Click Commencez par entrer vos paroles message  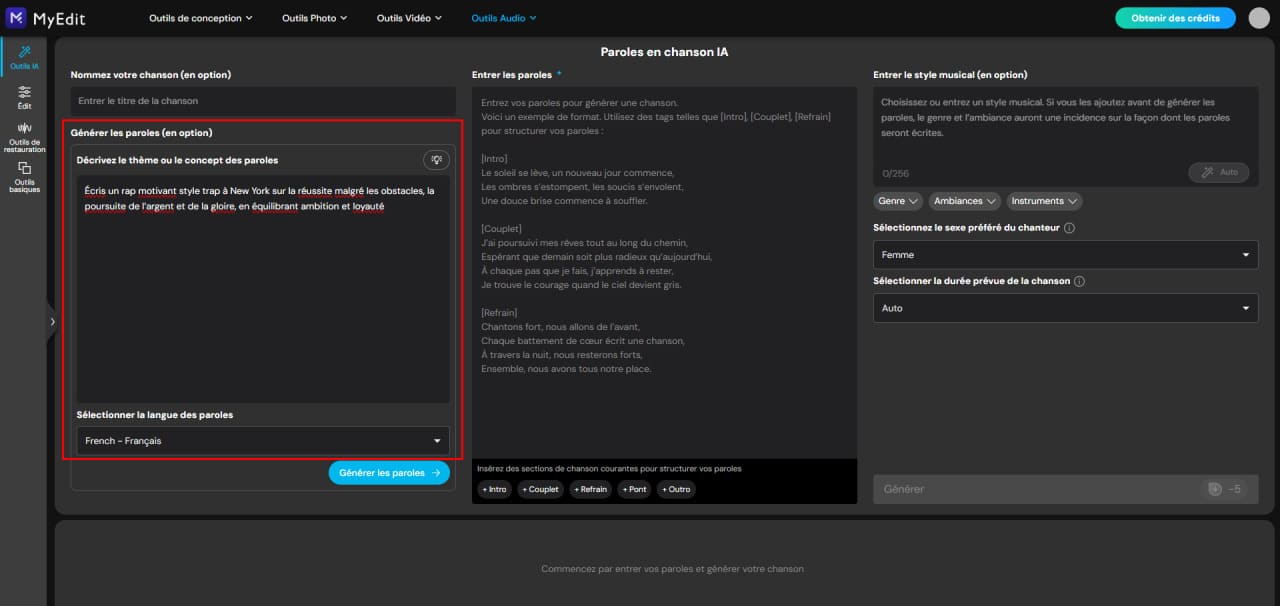(x=672, y=569)
